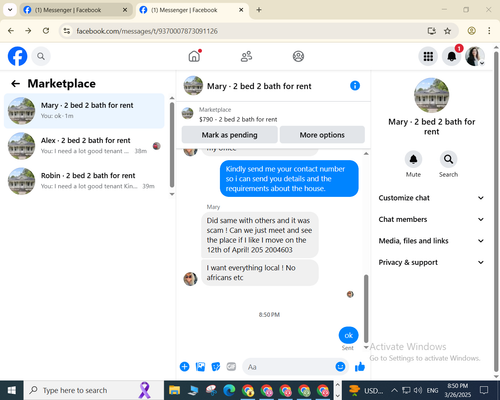Open a new browser tab
This screenshot has width=500, height=400.
tap(259, 10)
